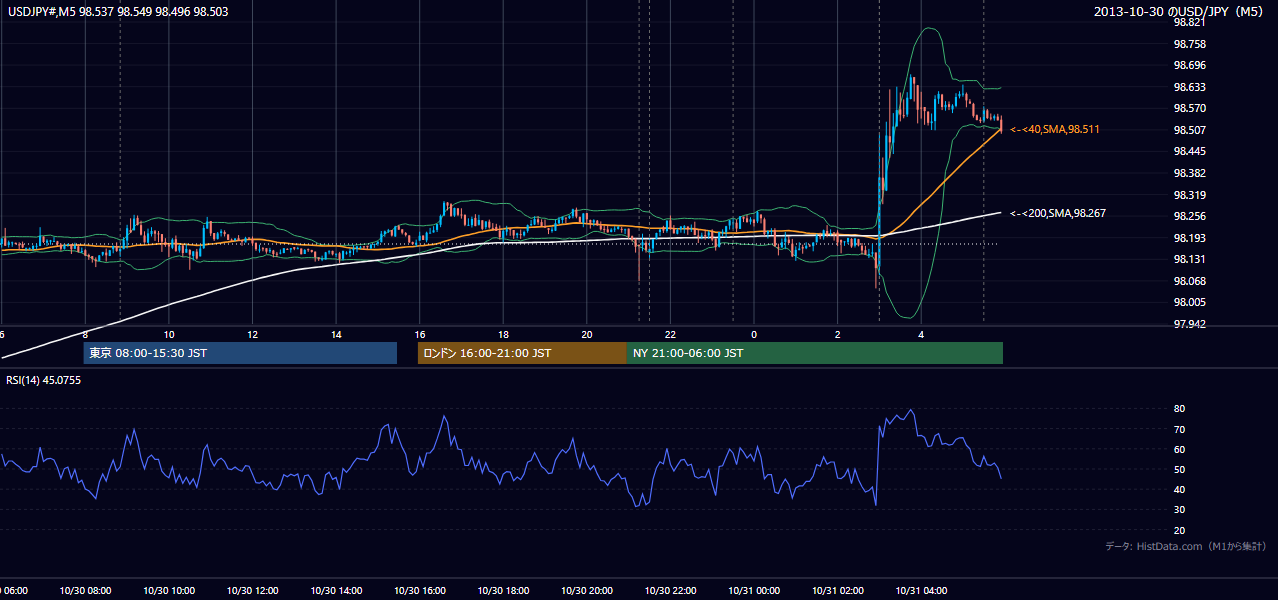Click price axis value 98.758
Screen dimensions: 1278x600
point(1190,44)
